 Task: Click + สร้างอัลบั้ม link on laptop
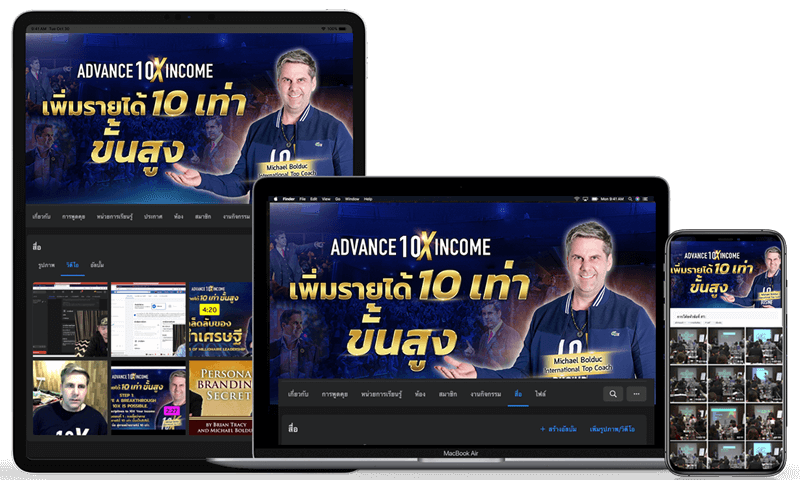pyautogui.click(x=558, y=429)
